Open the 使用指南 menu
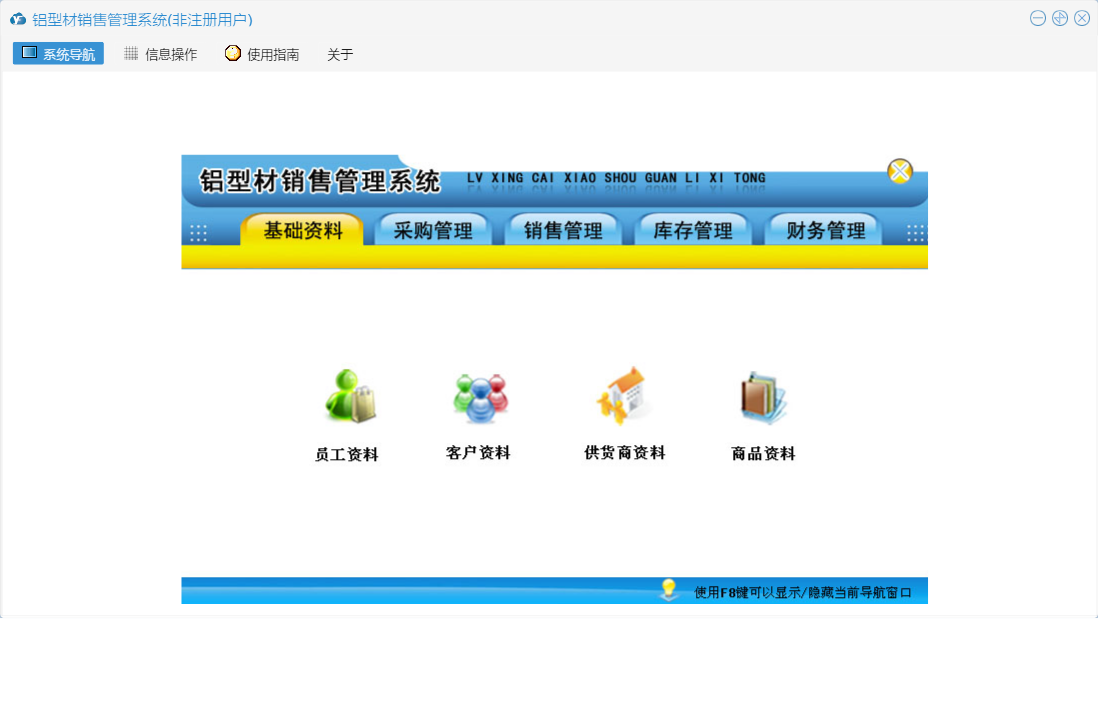Screen dimensions: 1098x719 coord(262,54)
